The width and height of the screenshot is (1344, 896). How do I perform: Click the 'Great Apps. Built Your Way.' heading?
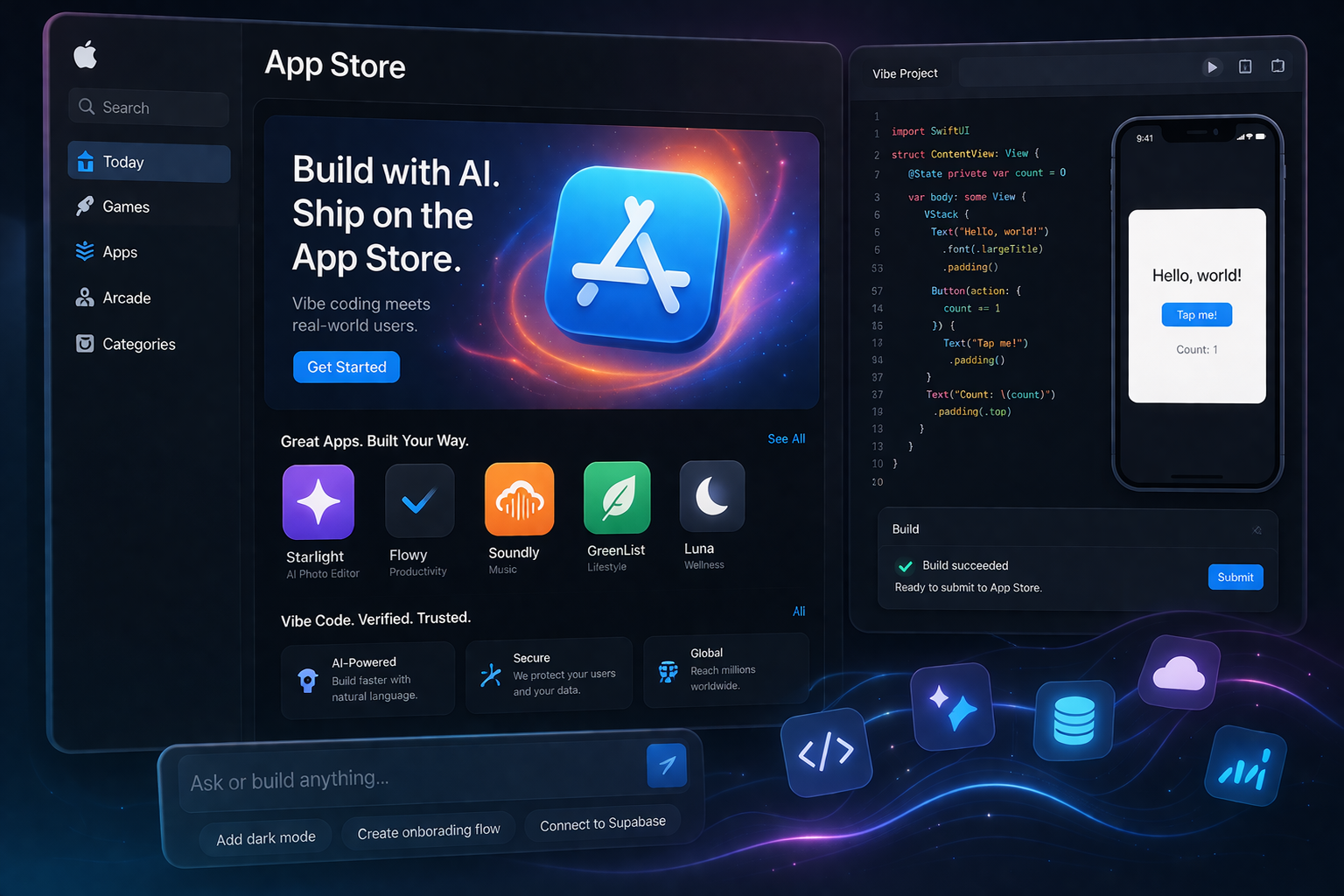coord(374,441)
